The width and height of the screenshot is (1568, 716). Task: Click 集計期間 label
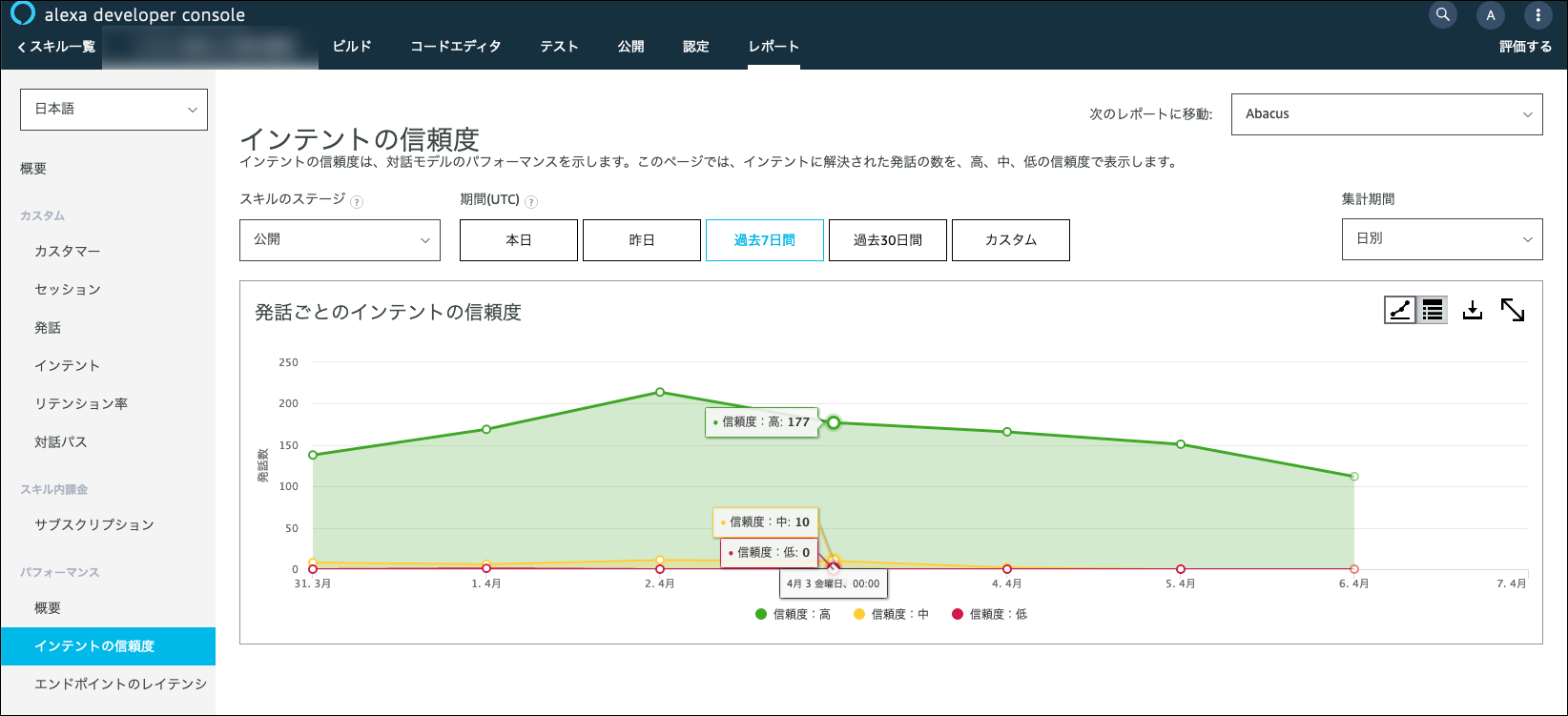click(x=1369, y=199)
